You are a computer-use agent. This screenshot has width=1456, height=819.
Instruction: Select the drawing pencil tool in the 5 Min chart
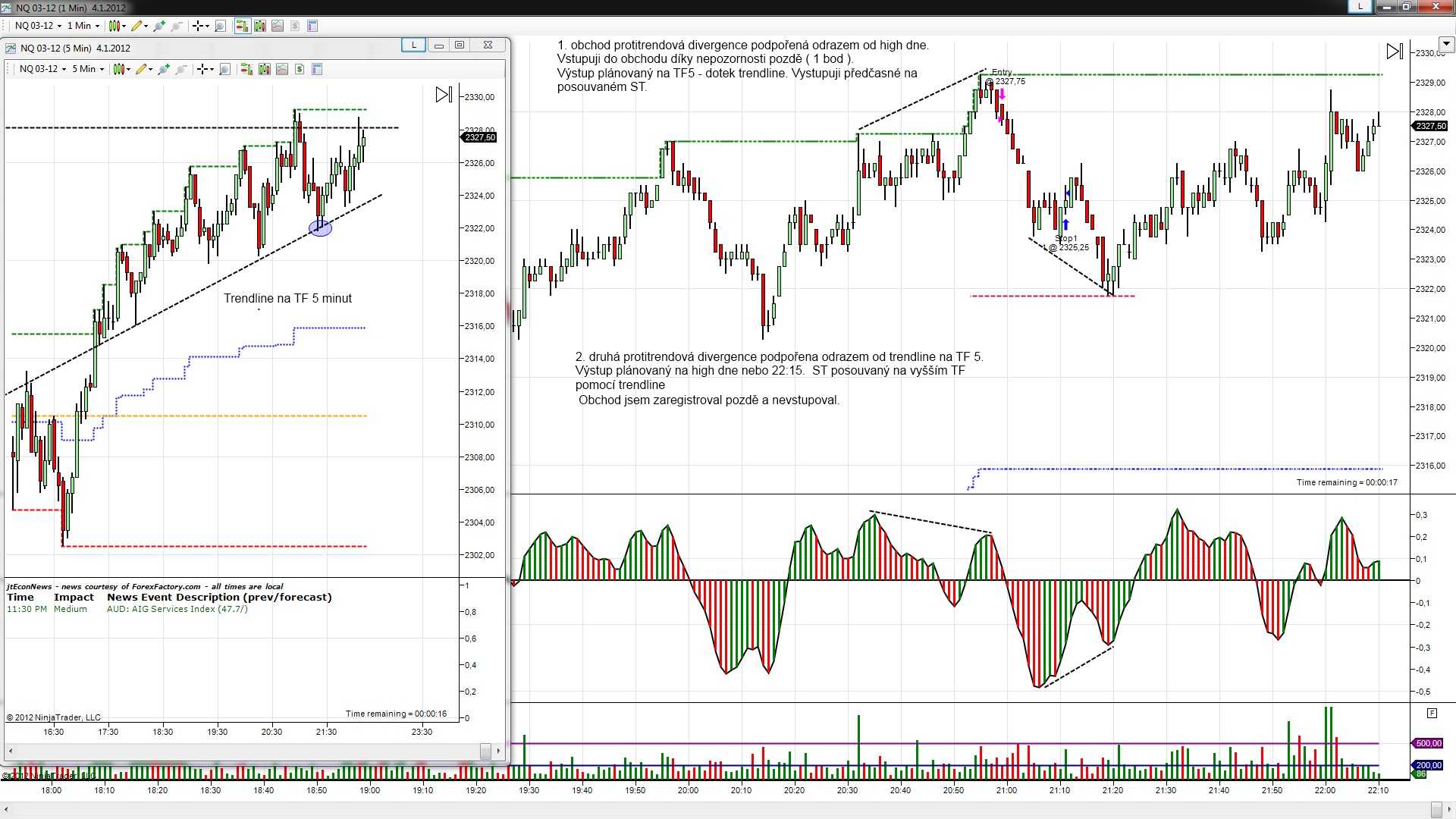pyautogui.click(x=142, y=69)
